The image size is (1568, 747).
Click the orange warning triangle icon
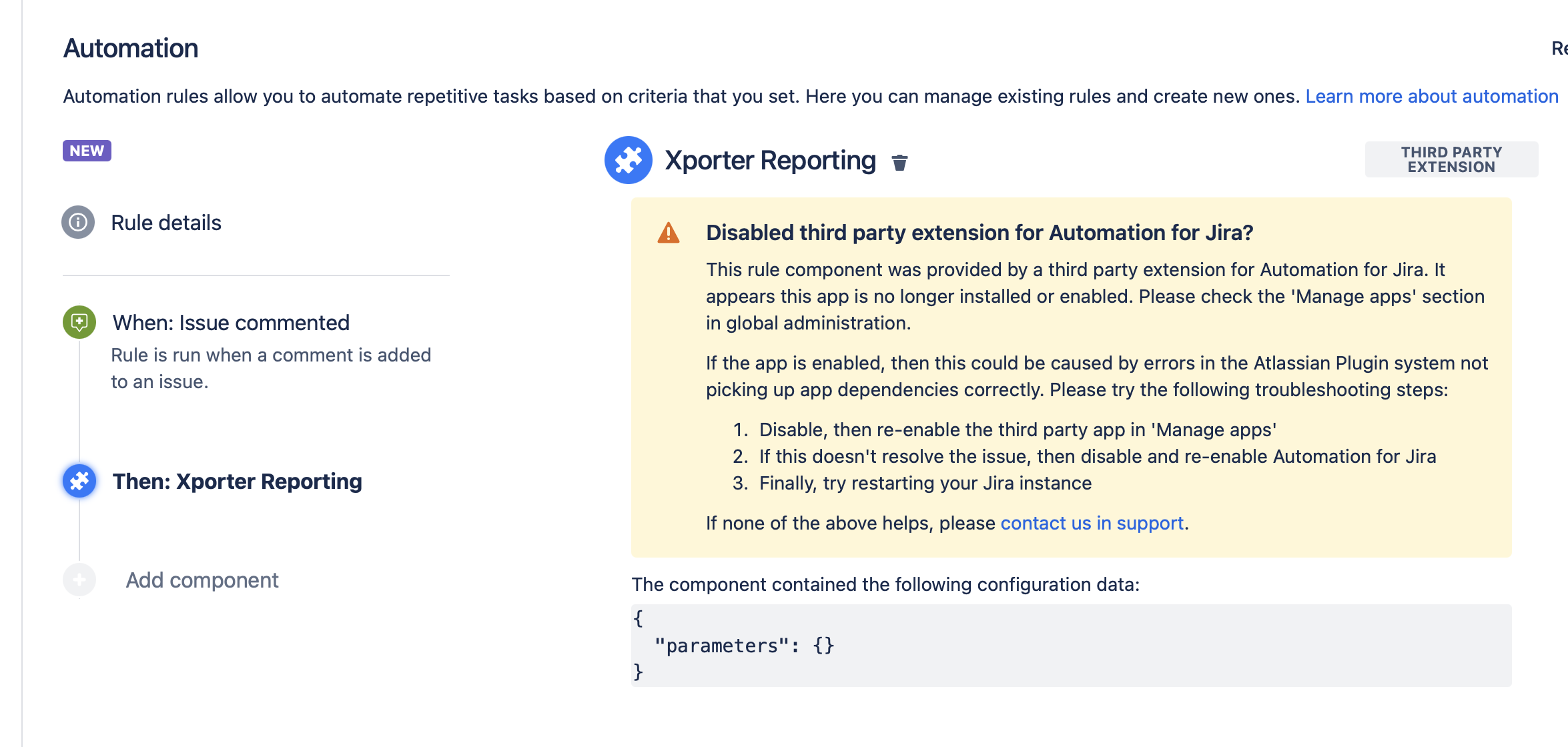(668, 233)
